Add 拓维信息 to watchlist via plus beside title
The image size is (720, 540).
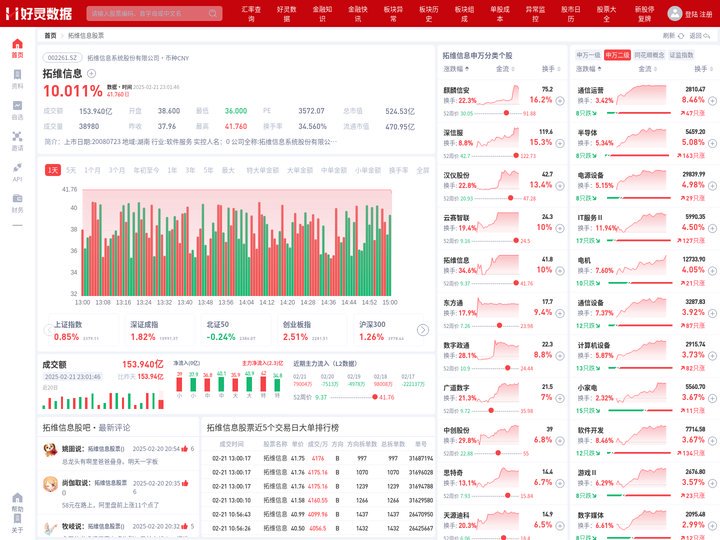click(91, 73)
